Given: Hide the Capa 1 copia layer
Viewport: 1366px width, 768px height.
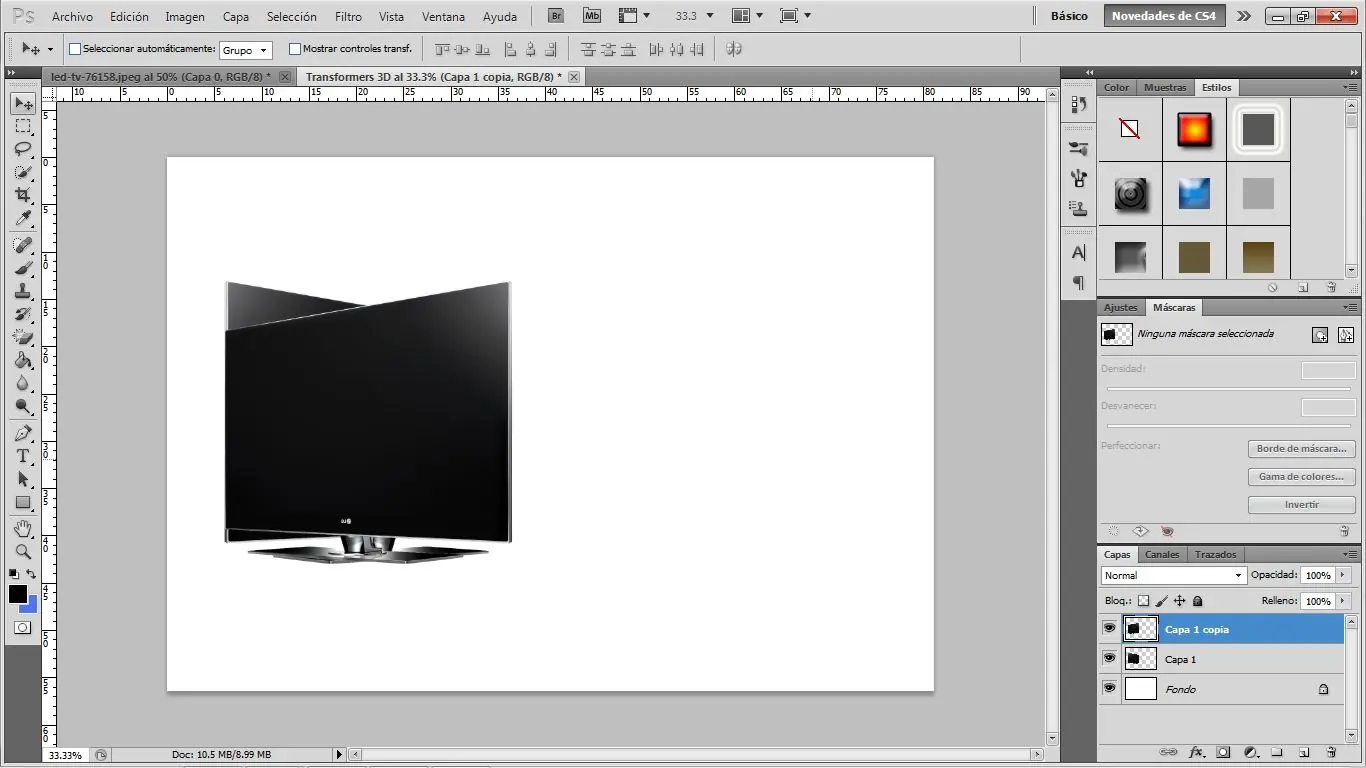Looking at the screenshot, I should [x=1109, y=628].
